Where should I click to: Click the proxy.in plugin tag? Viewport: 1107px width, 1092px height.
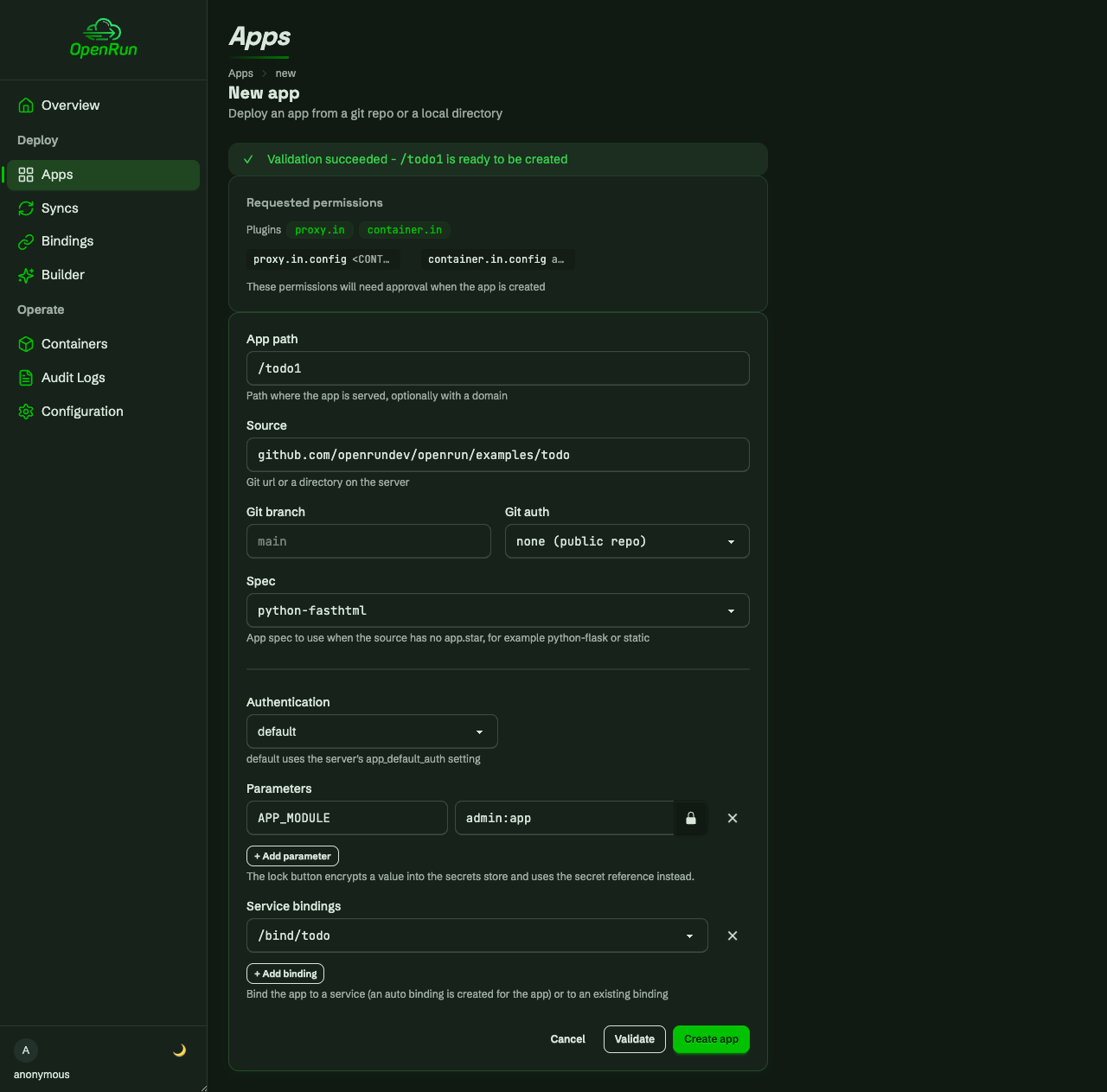tap(320, 230)
